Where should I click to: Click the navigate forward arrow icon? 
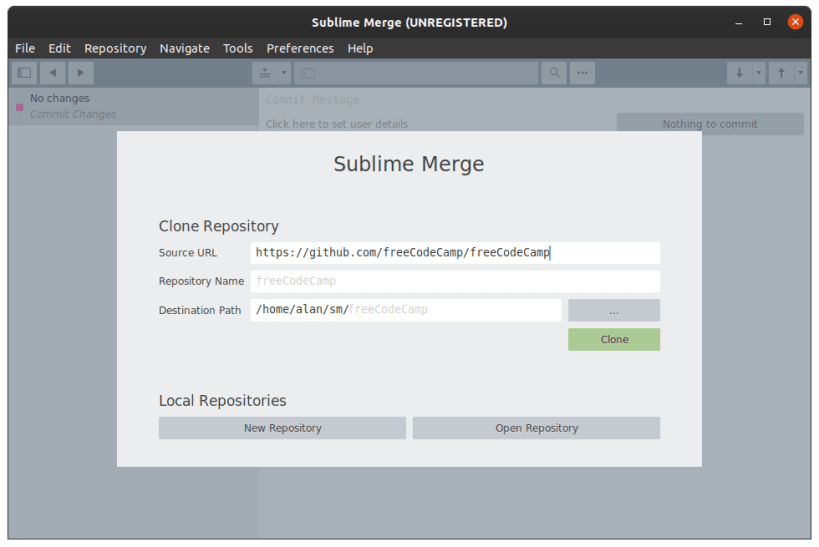(x=80, y=73)
